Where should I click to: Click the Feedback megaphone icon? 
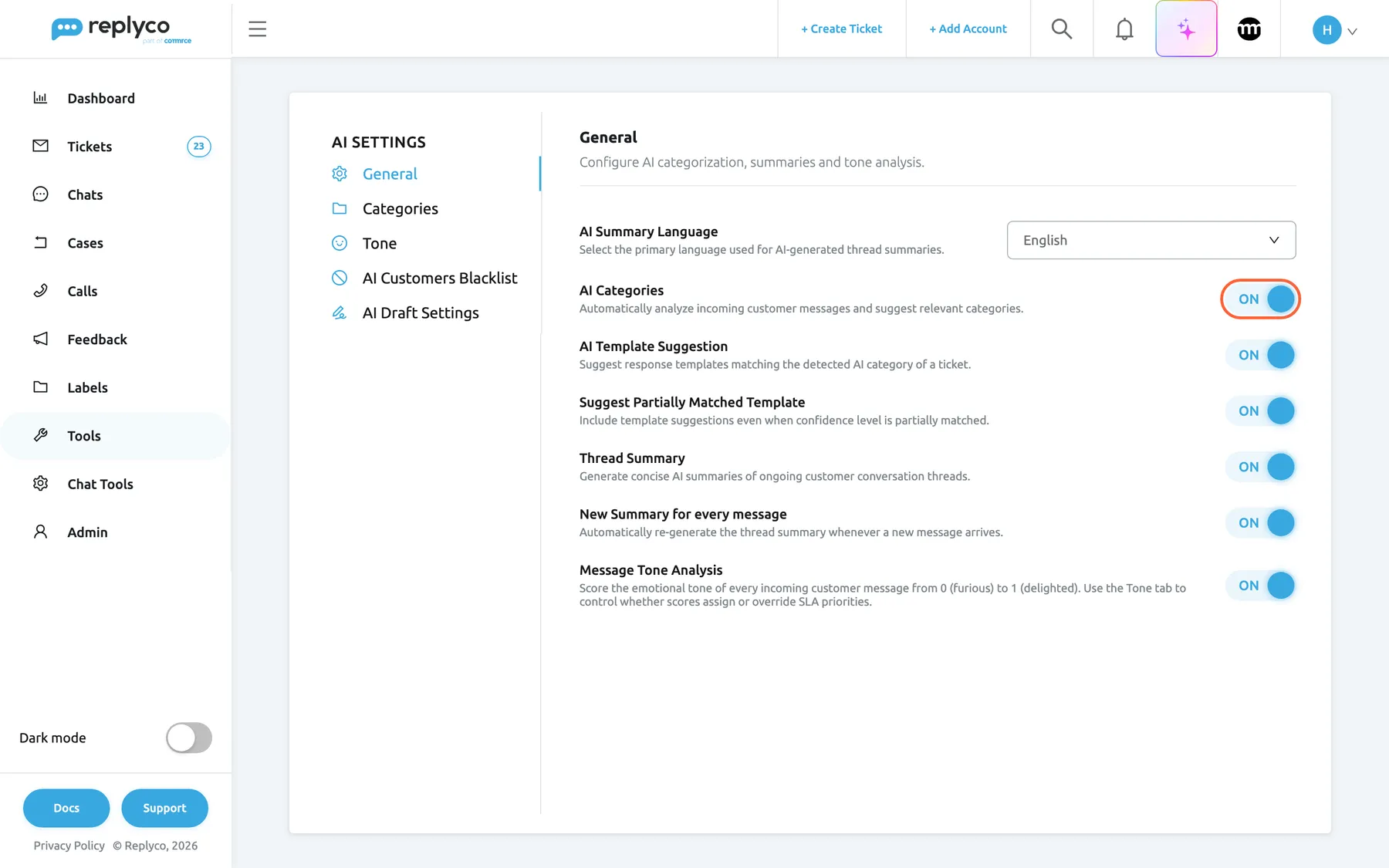click(x=40, y=339)
